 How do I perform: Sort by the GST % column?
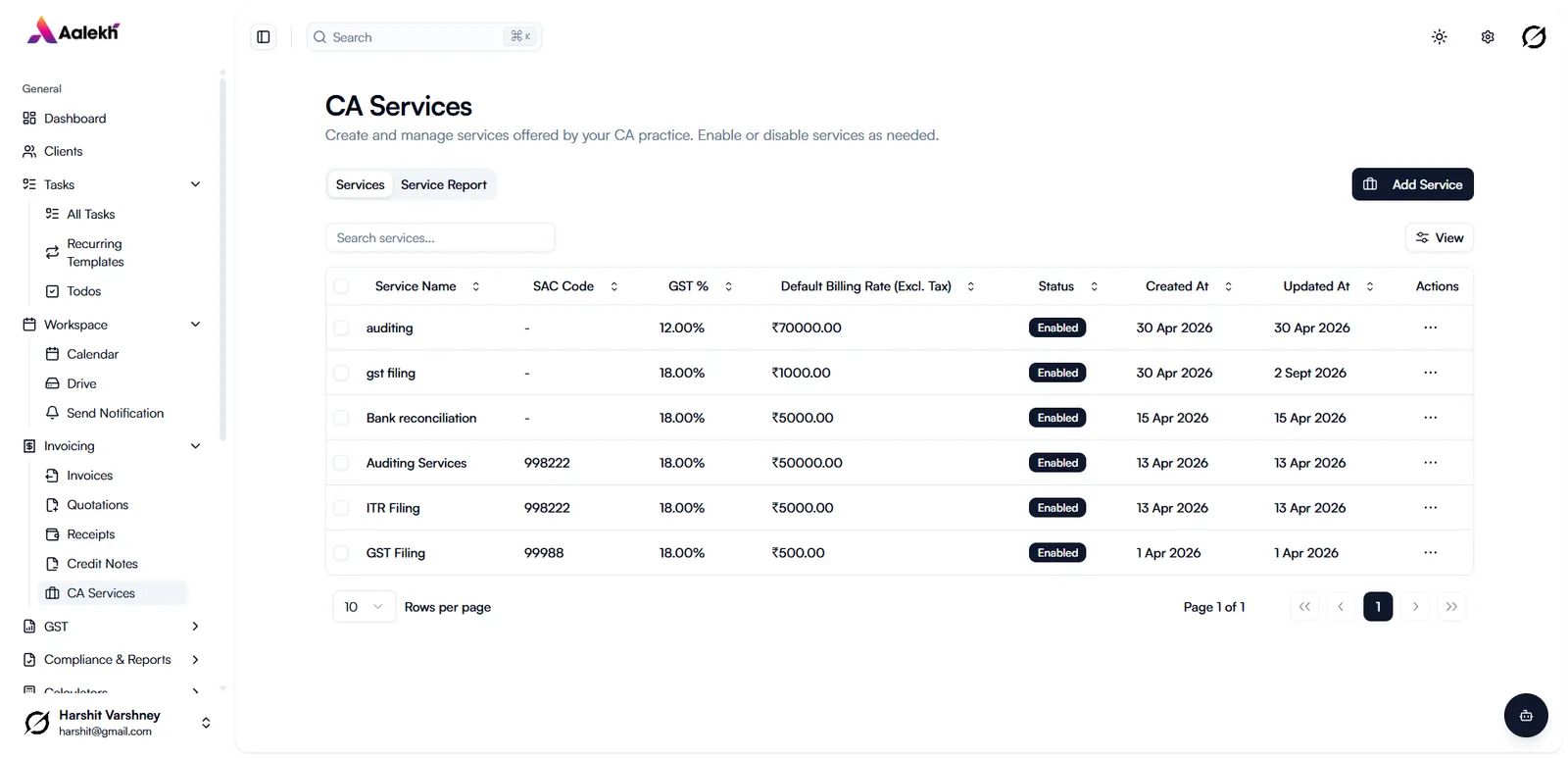pos(700,286)
